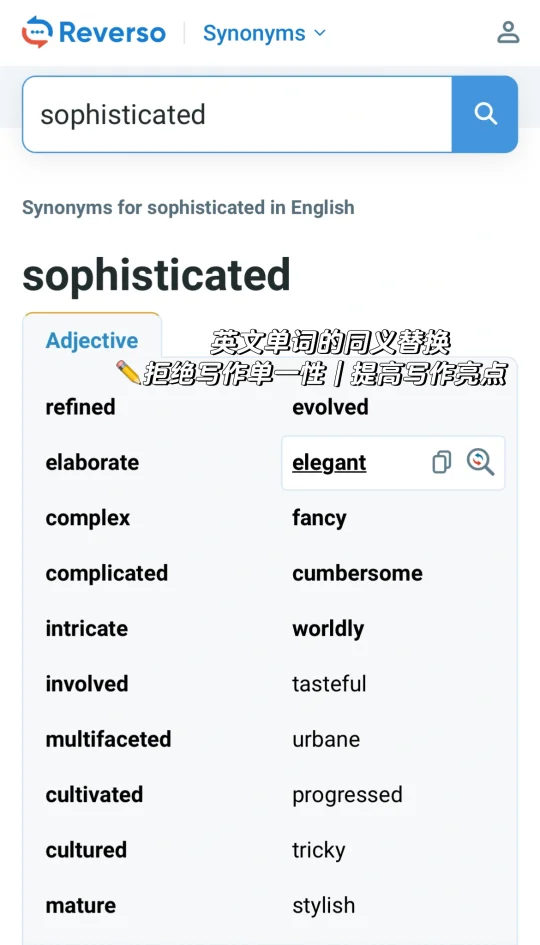
Task: Click the blue search magnifier button
Action: point(485,114)
